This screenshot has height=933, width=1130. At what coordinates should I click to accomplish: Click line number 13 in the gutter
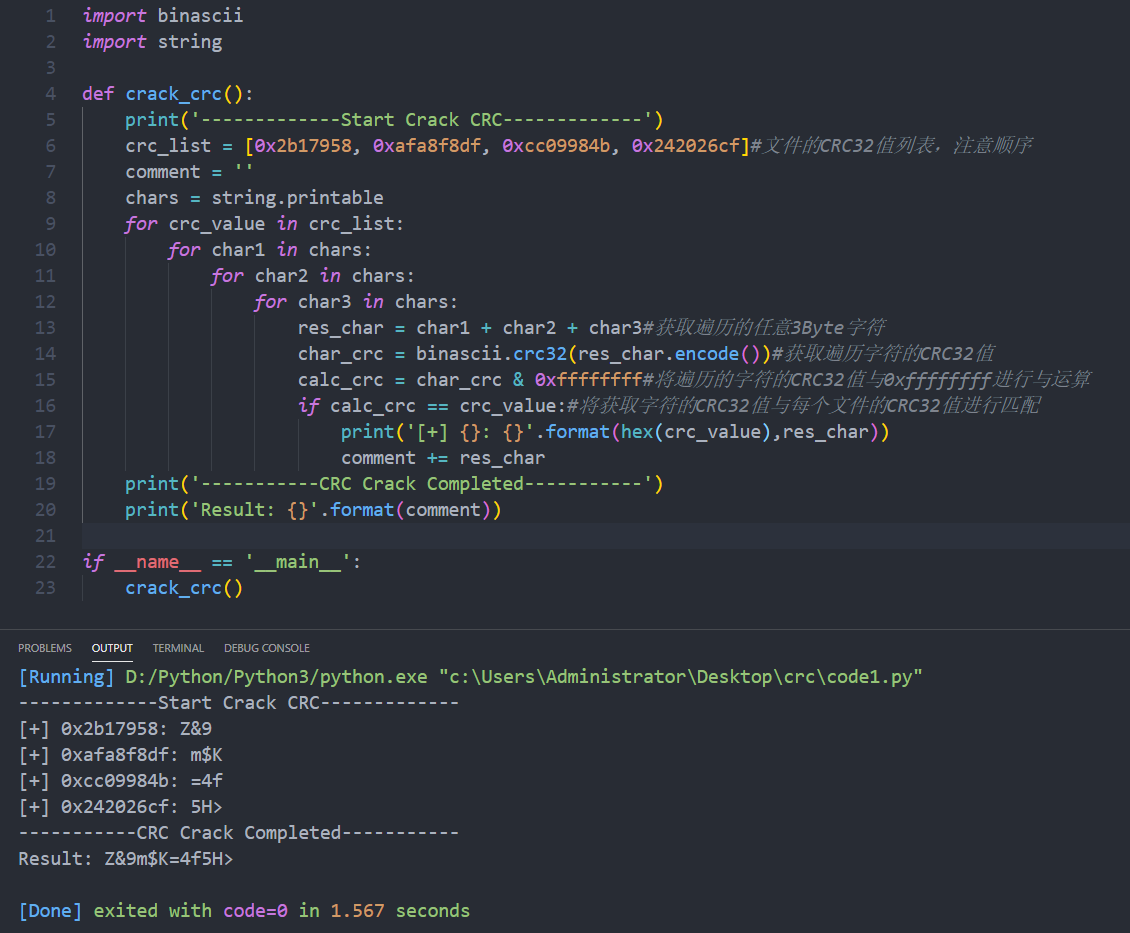click(45, 327)
